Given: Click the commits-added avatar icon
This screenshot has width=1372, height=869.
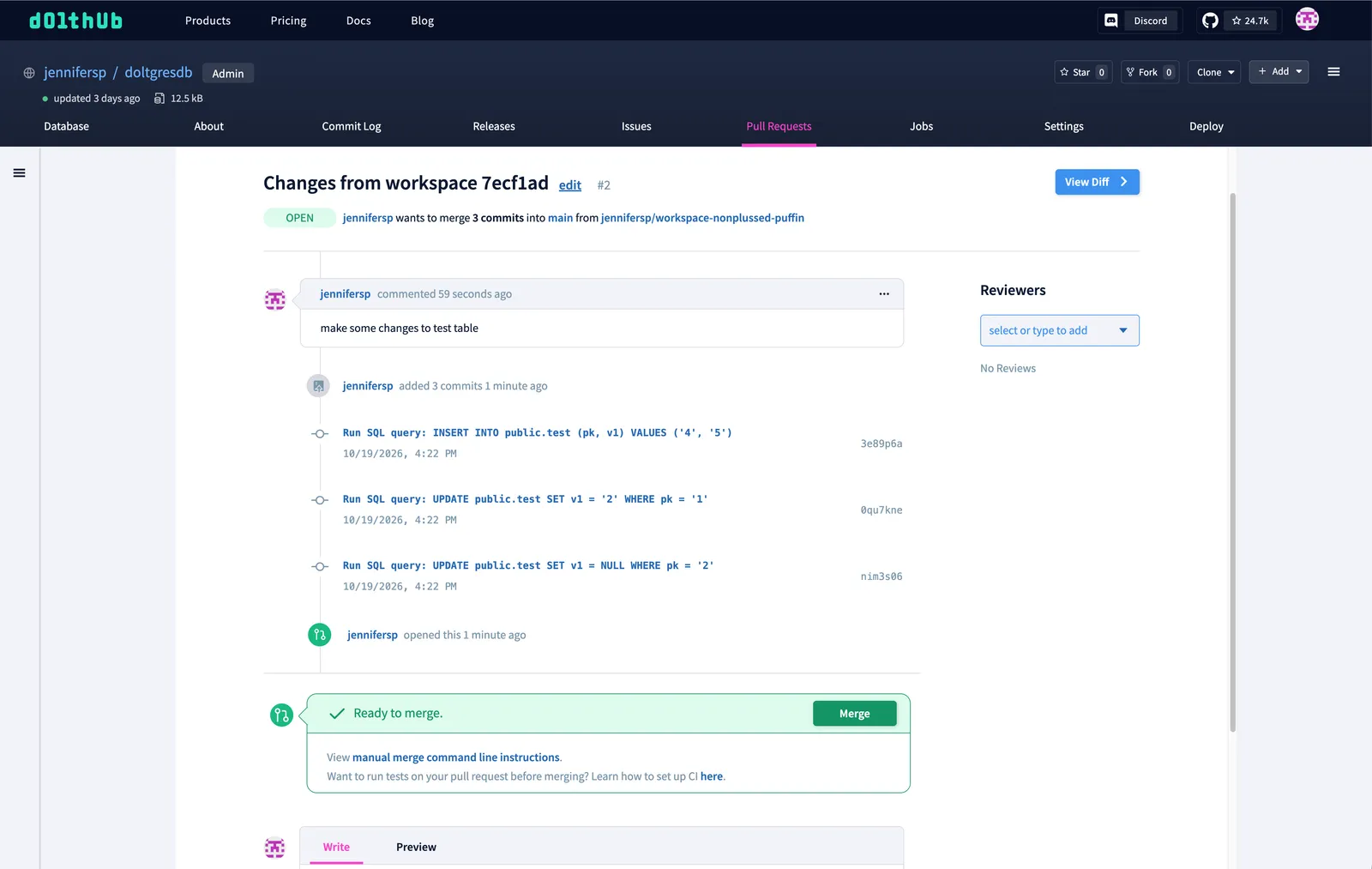Looking at the screenshot, I should [x=318, y=386].
